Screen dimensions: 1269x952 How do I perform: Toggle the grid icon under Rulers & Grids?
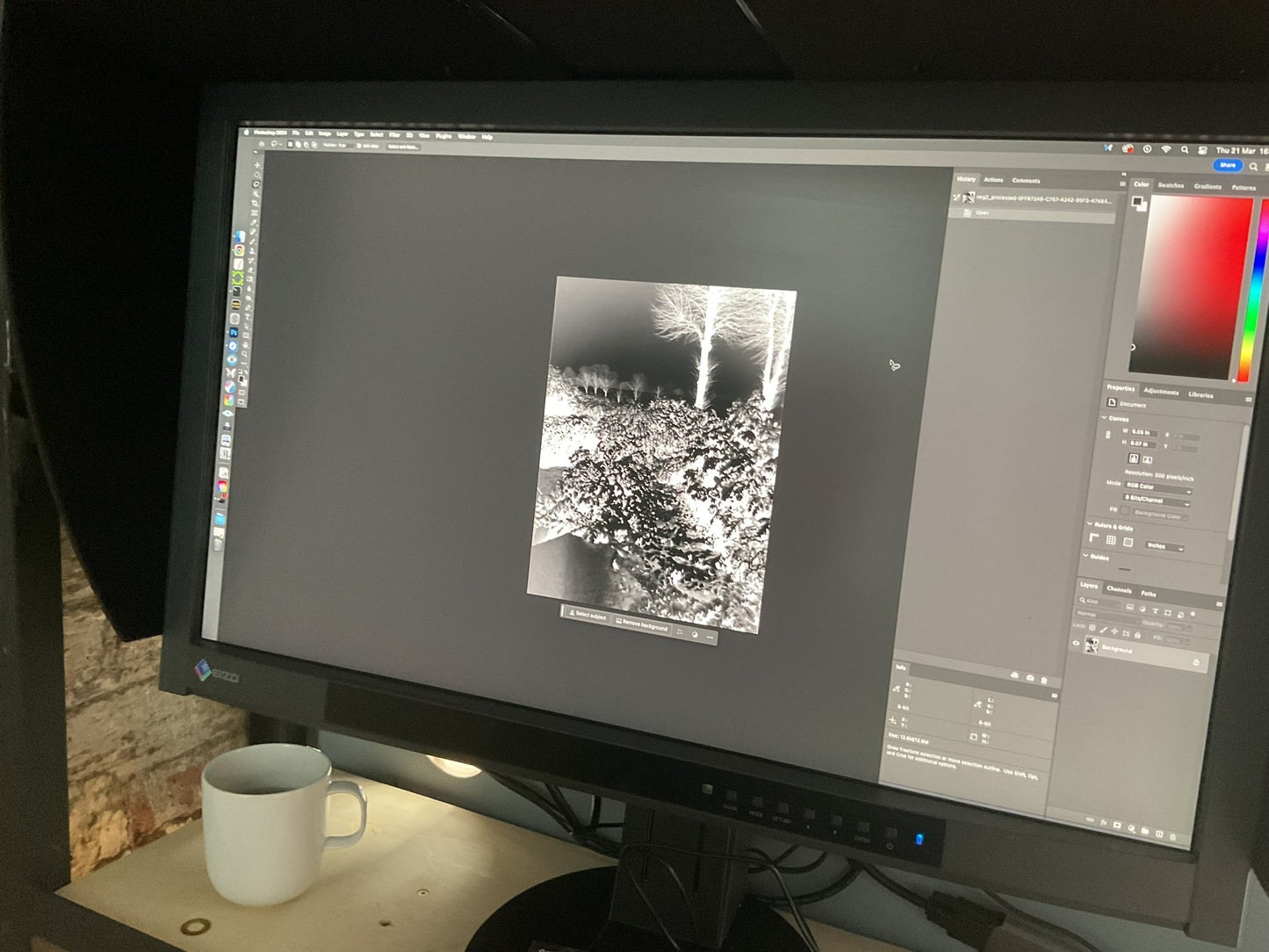pos(1111,540)
